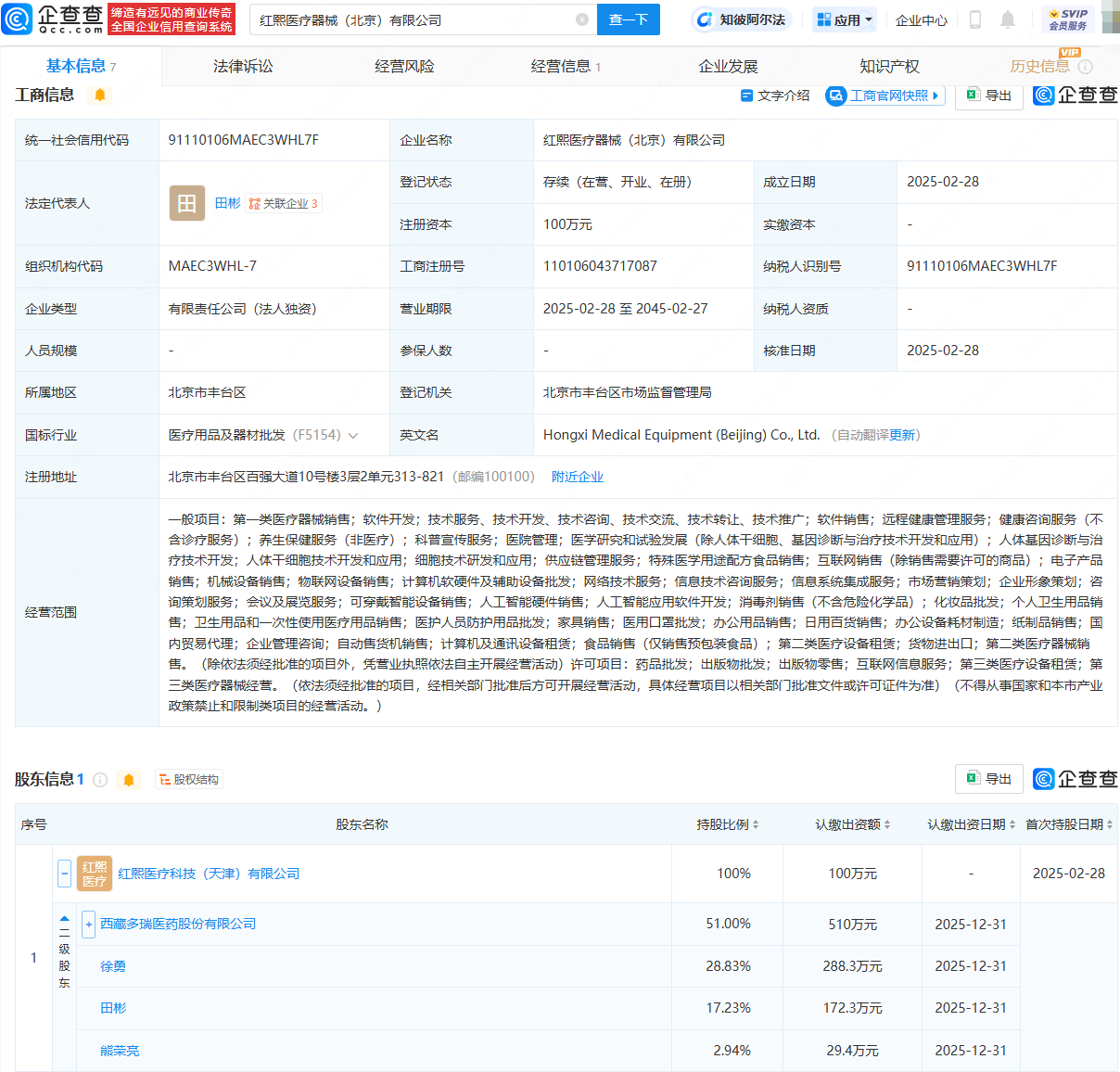This screenshot has height=1072, width=1120.
Task: Click the 田 avatar of the legal representative
Action: [187, 203]
